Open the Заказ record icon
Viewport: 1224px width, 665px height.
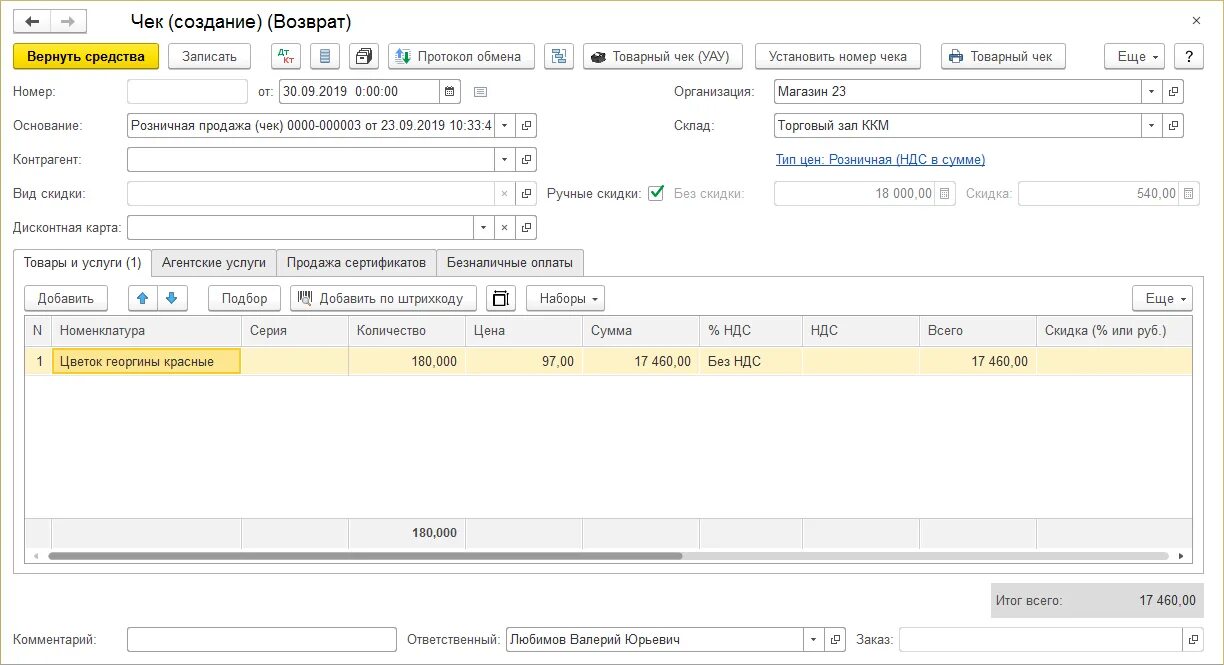[1192, 639]
